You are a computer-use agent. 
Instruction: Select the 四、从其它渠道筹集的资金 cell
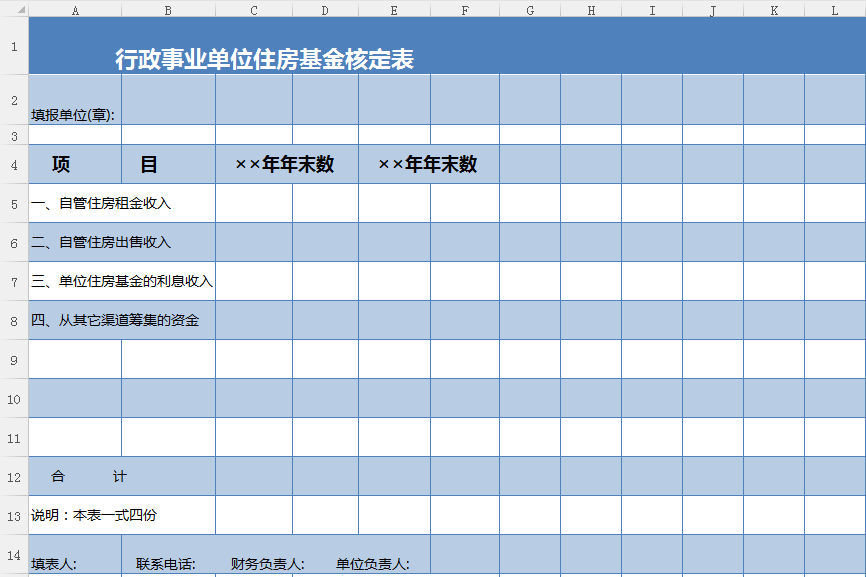115,320
